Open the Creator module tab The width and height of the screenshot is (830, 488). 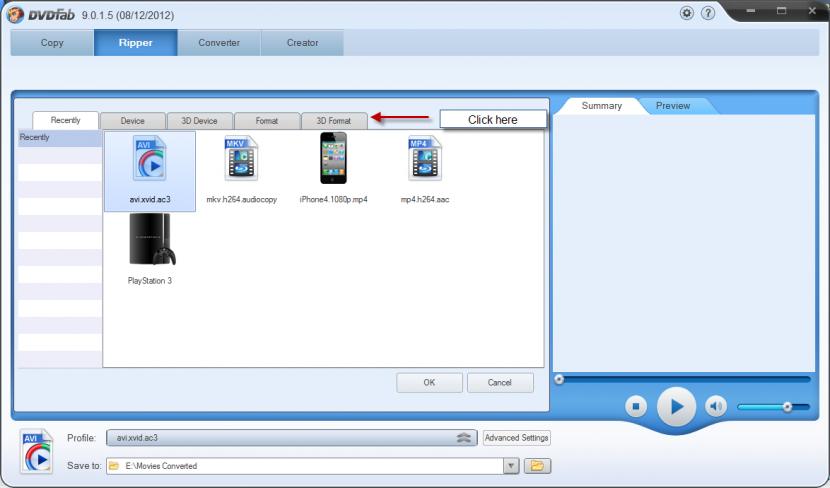[302, 42]
